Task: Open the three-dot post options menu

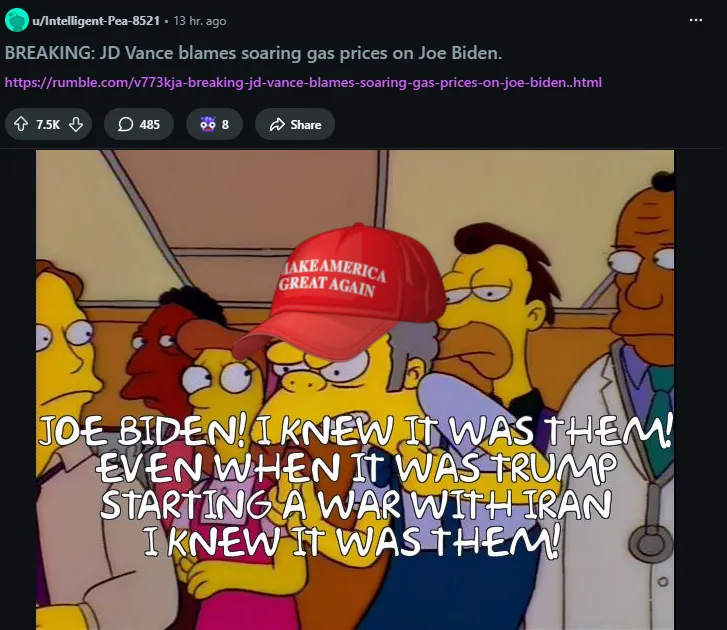Action: 695,20
